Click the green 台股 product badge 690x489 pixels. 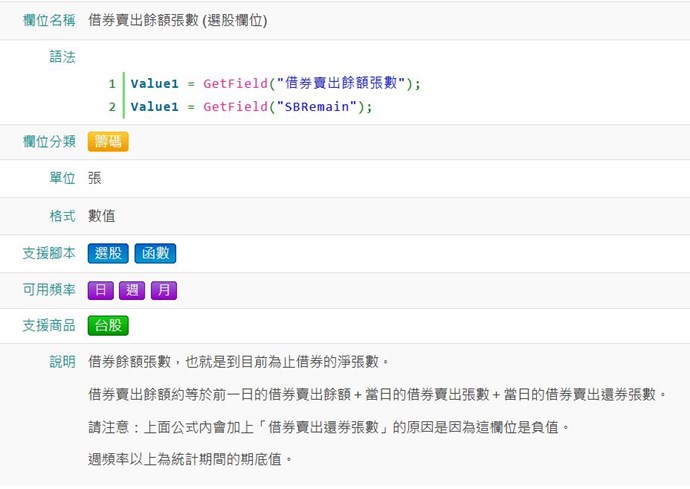[108, 326]
